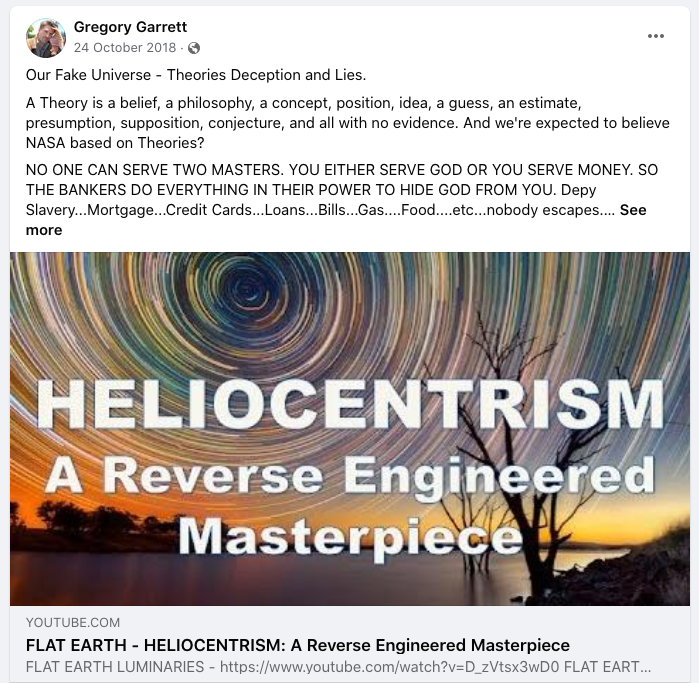
Task: Click the youtube.com/watch URL in the description
Action: click(x=389, y=667)
